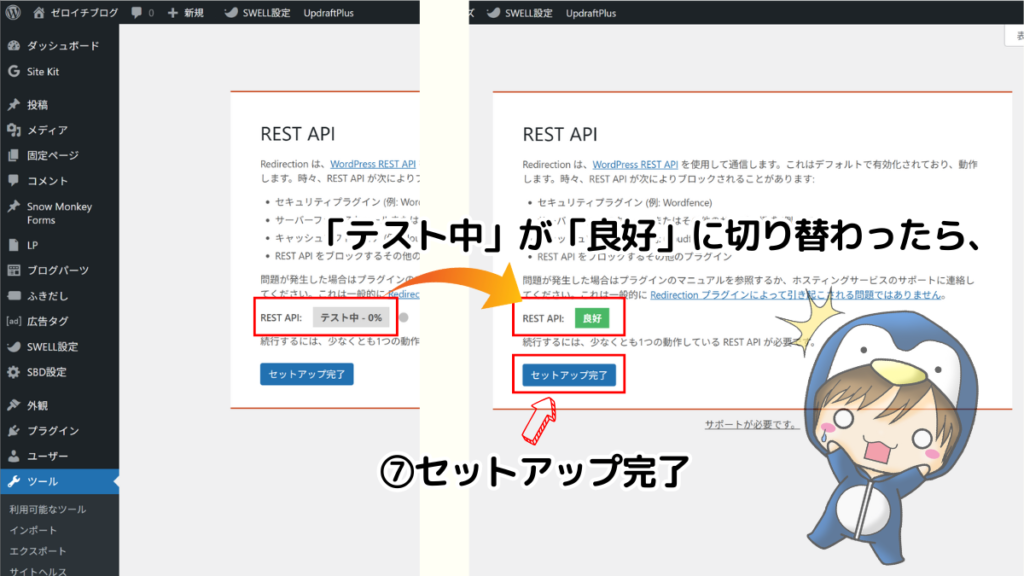The height and width of the screenshot is (576, 1024).
Task: Select the プラグイン menu label
Action: [53, 430]
